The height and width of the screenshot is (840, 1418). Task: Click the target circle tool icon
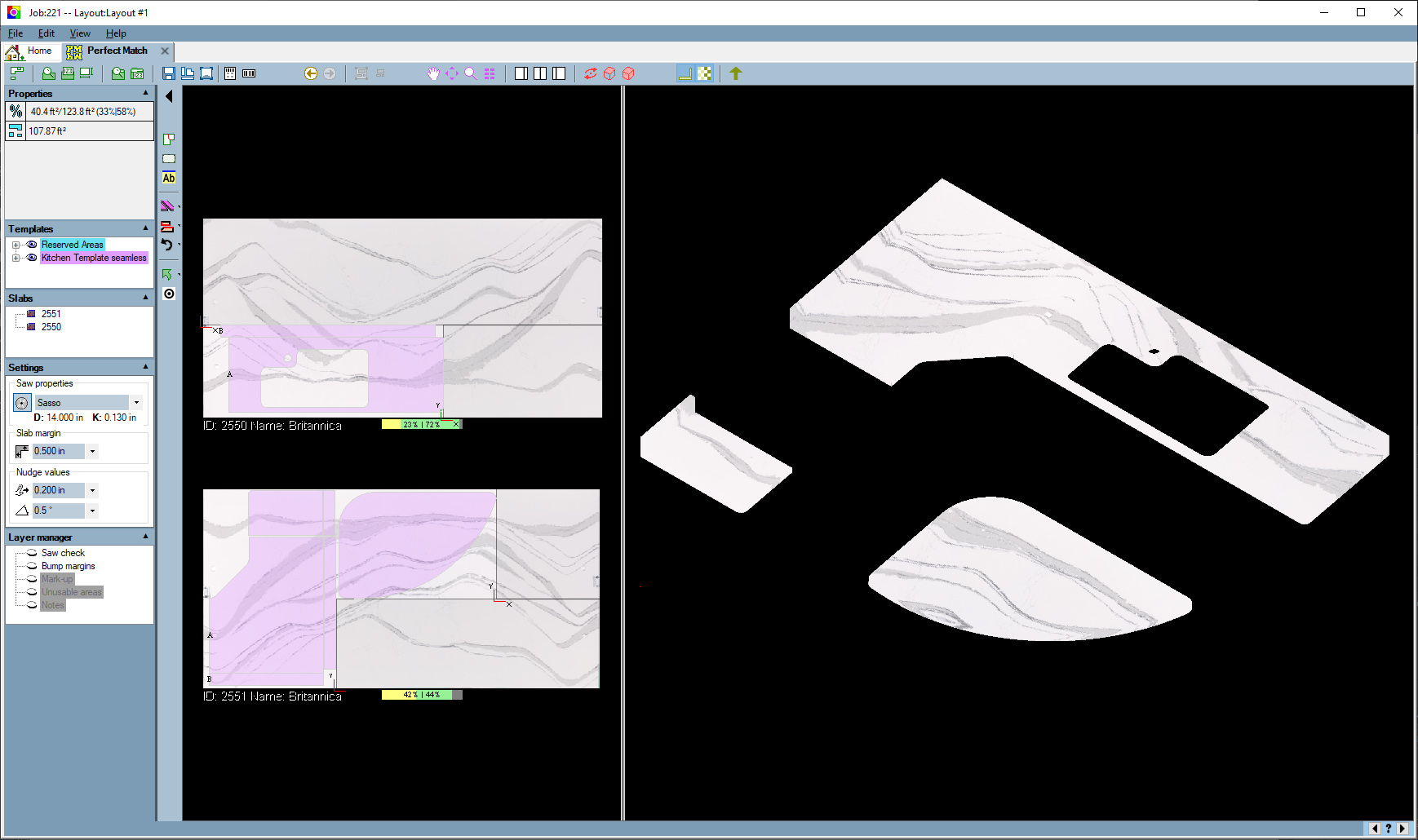169,294
